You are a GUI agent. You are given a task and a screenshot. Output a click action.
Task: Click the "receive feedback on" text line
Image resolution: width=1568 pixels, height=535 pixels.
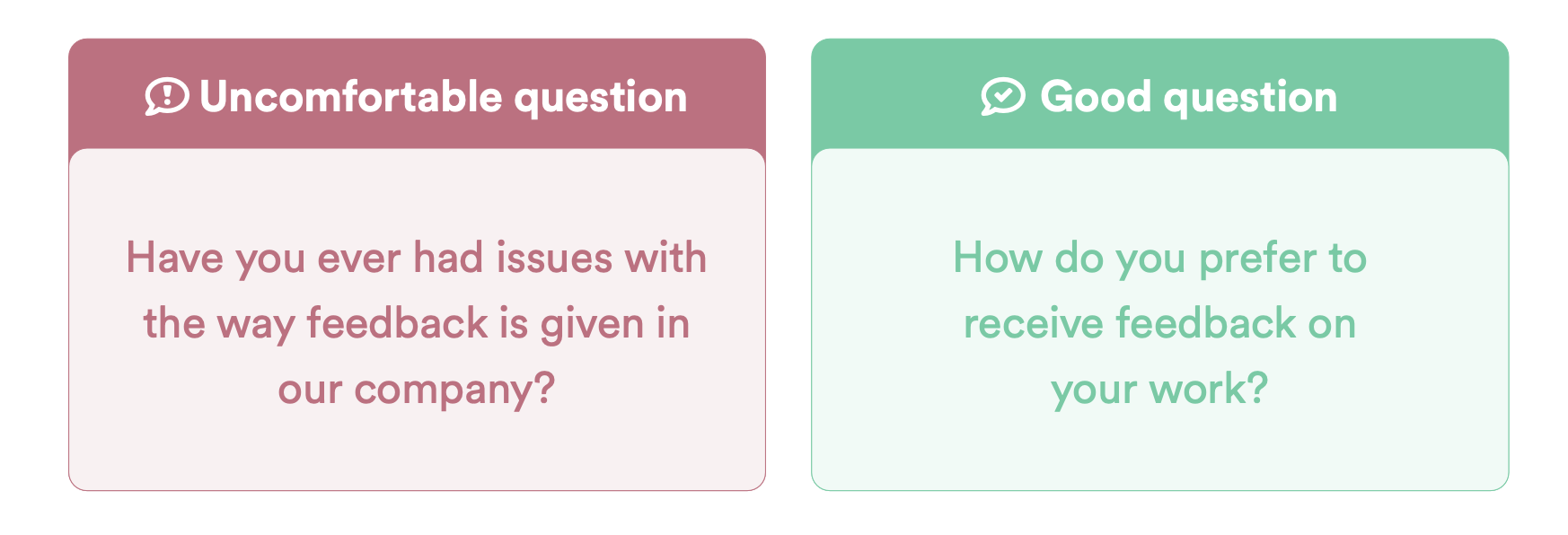click(x=1159, y=323)
